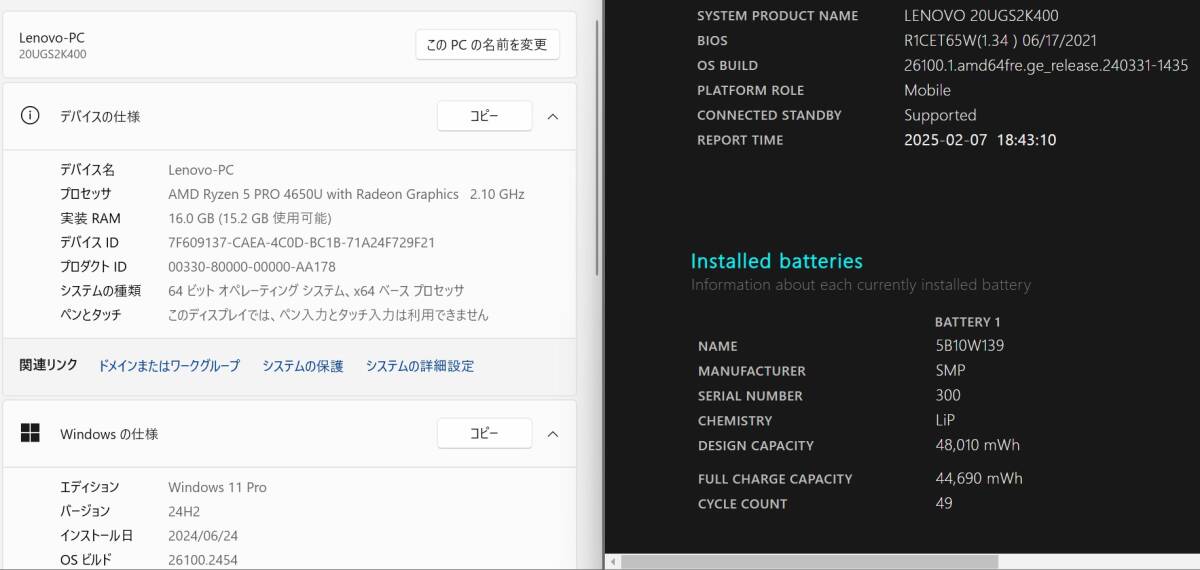1200x570 pixels.
Task: Collapse the Windows の仕様 section chevron
Action: (x=553, y=434)
